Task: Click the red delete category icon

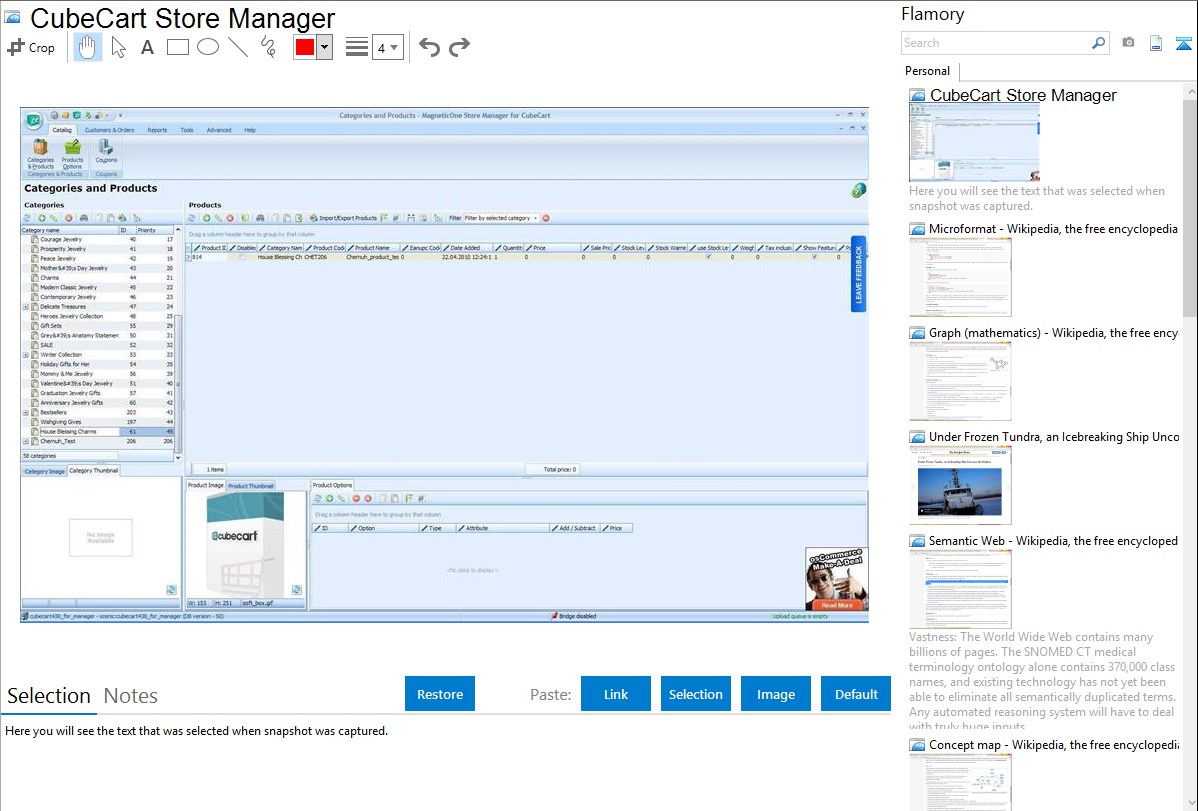Action: 69,218
